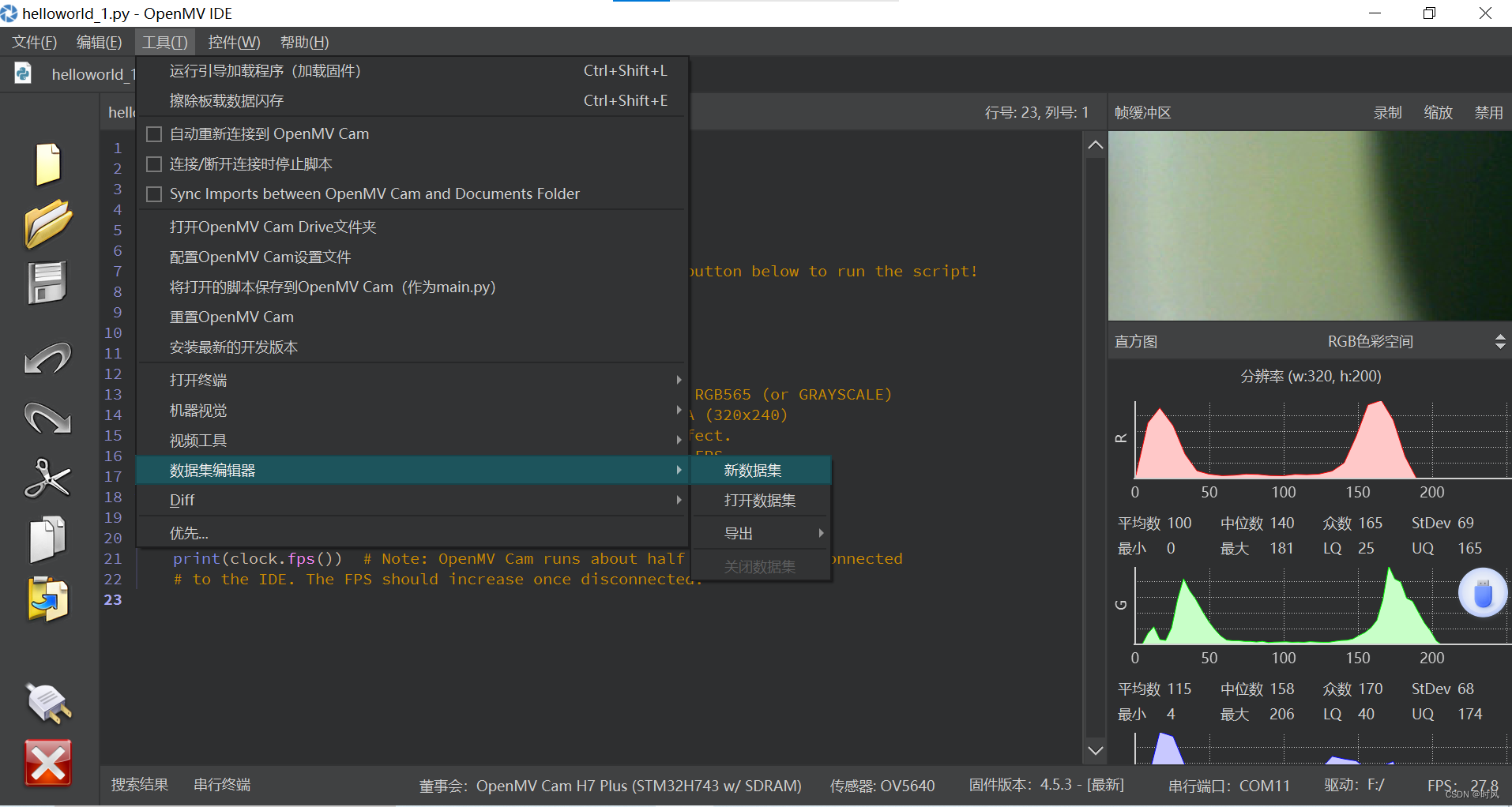Screen dimensions: 1512x807
Task: Create a new file with the blank page icon
Action: pyautogui.click(x=47, y=164)
